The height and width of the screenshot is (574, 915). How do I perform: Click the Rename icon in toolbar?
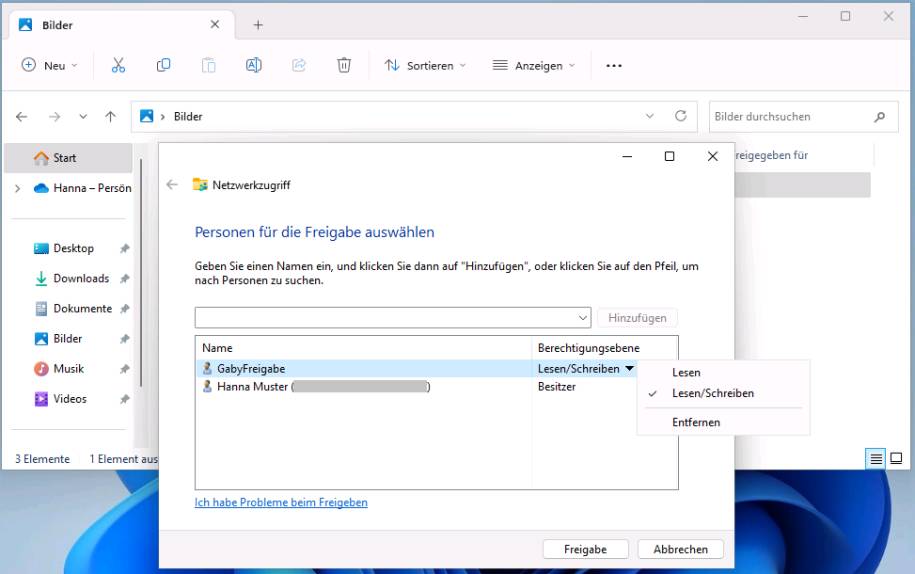(254, 65)
